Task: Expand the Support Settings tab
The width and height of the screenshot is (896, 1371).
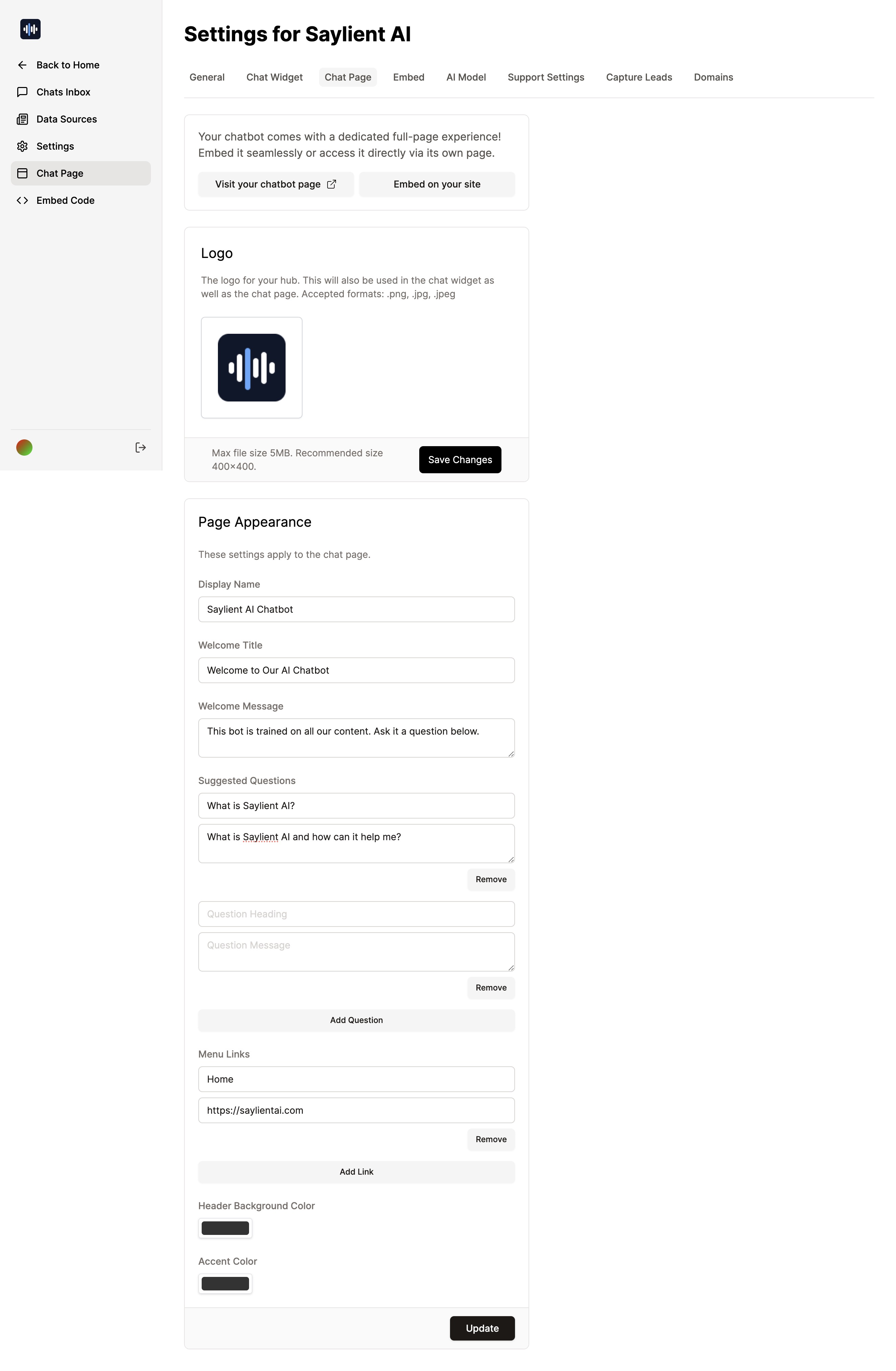Action: [546, 77]
